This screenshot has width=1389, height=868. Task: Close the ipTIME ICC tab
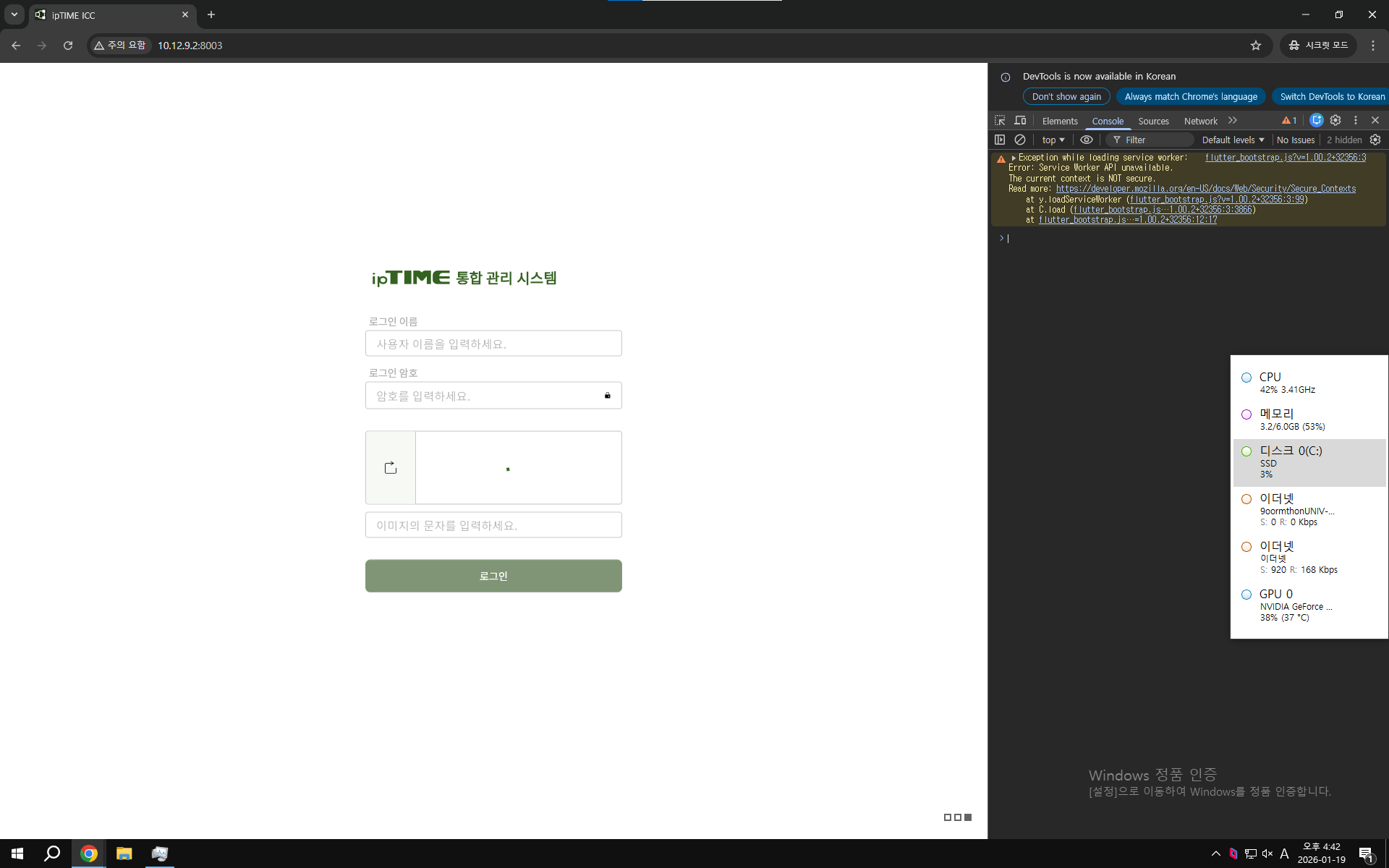(185, 14)
